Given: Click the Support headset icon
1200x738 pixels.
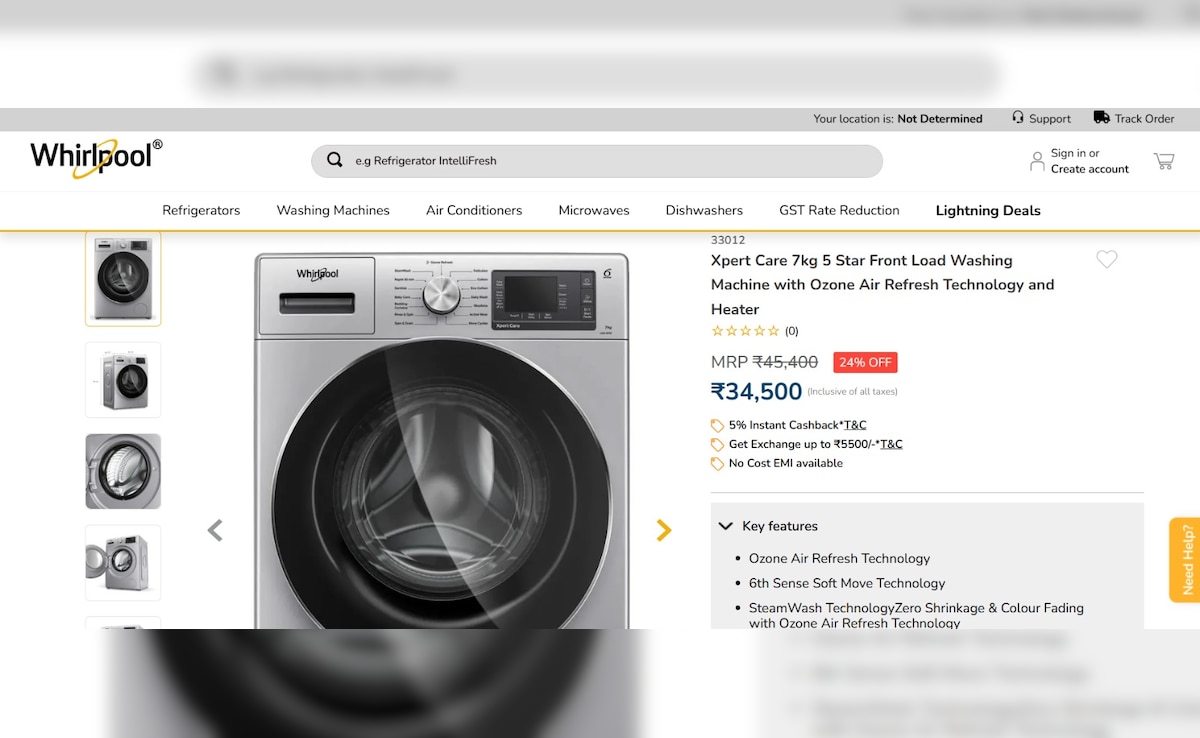Looking at the screenshot, I should [1018, 118].
